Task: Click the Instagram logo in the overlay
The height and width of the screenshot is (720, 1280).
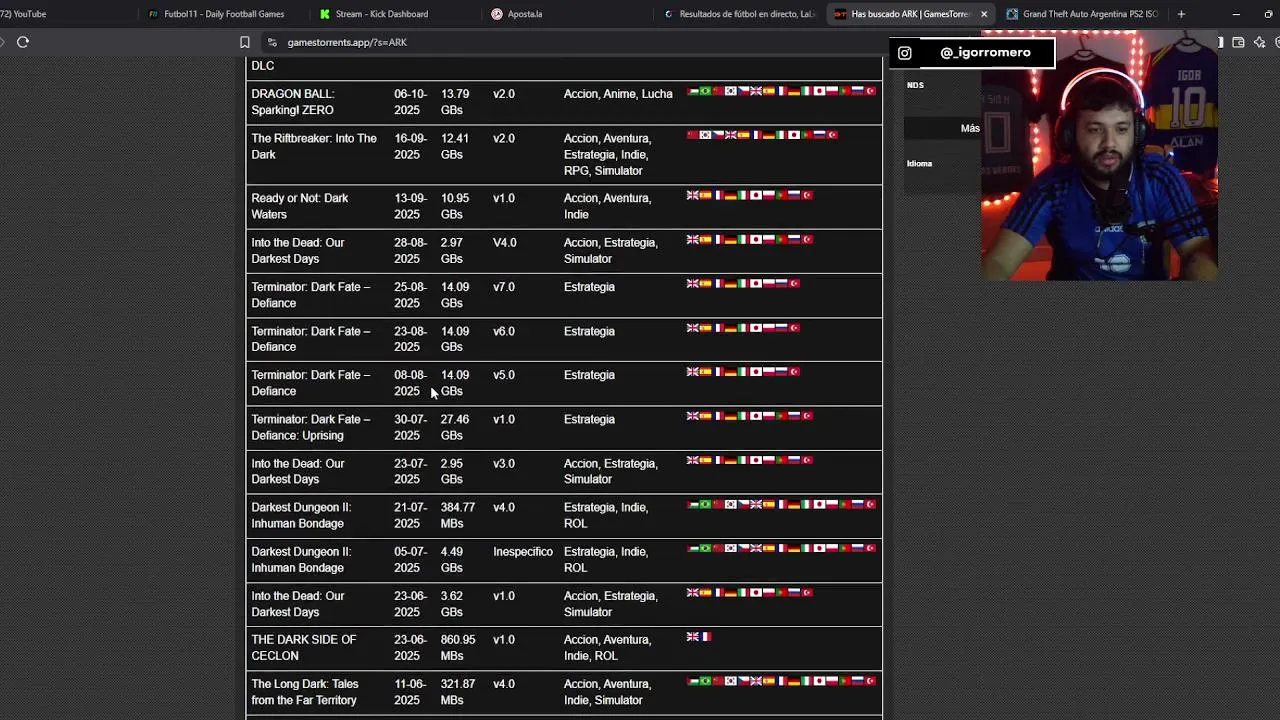Action: pyautogui.click(x=904, y=53)
